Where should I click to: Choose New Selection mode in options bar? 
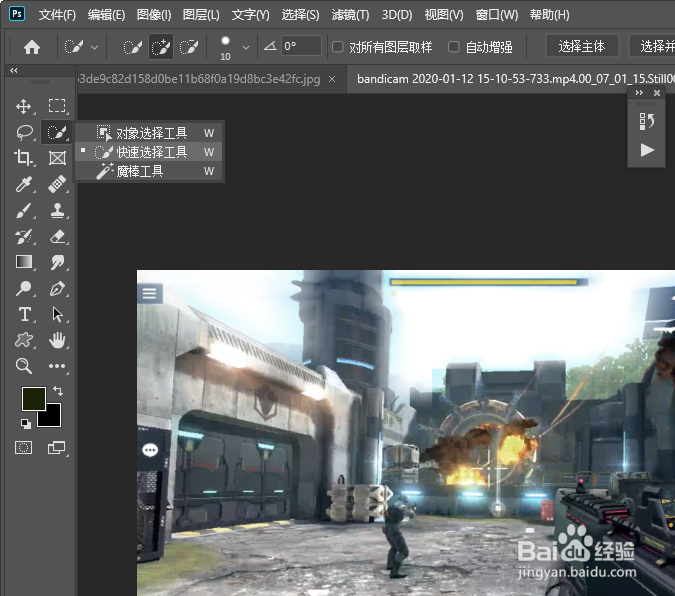[132, 47]
